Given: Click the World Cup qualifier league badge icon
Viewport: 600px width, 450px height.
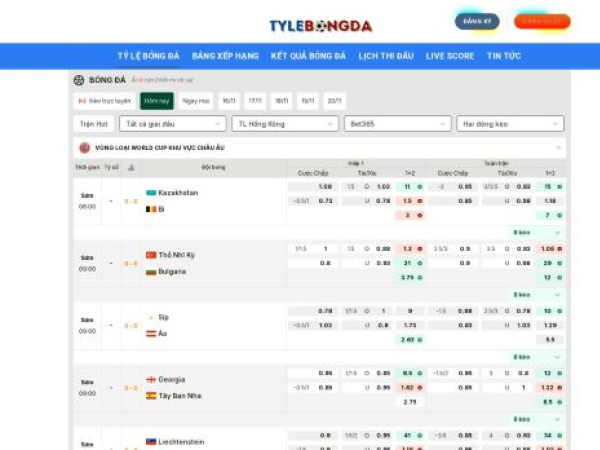Looking at the screenshot, I should pyautogui.click(x=84, y=147).
